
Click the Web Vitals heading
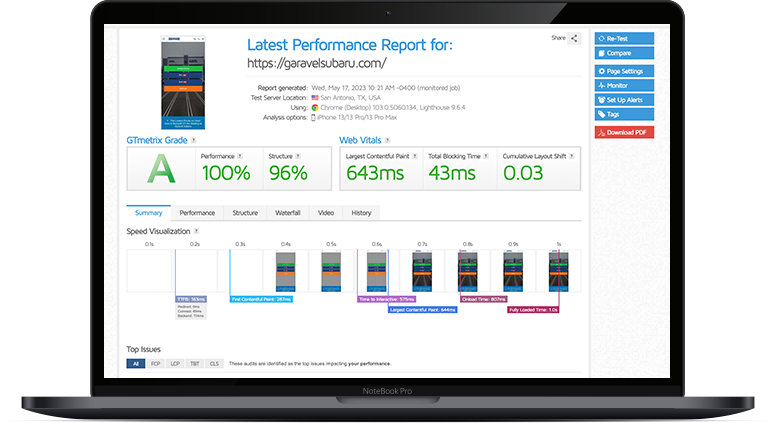coord(360,141)
